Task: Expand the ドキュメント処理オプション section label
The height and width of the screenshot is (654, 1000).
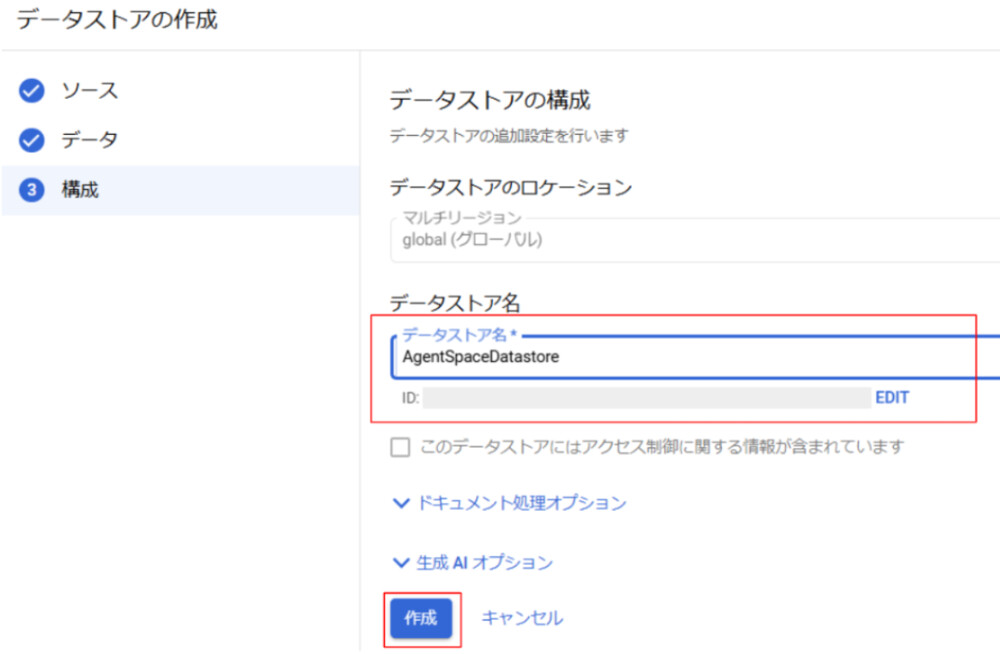Action: [x=521, y=504]
